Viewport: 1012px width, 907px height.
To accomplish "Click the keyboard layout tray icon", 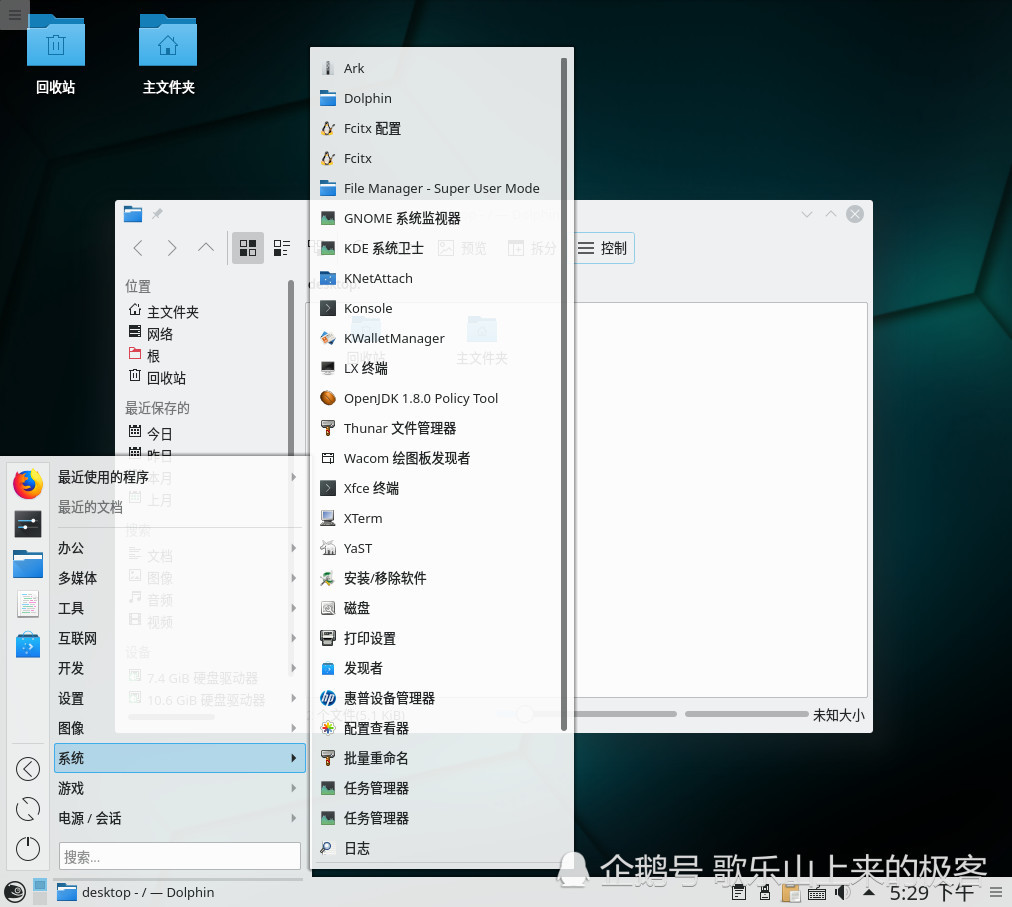I will tap(817, 893).
